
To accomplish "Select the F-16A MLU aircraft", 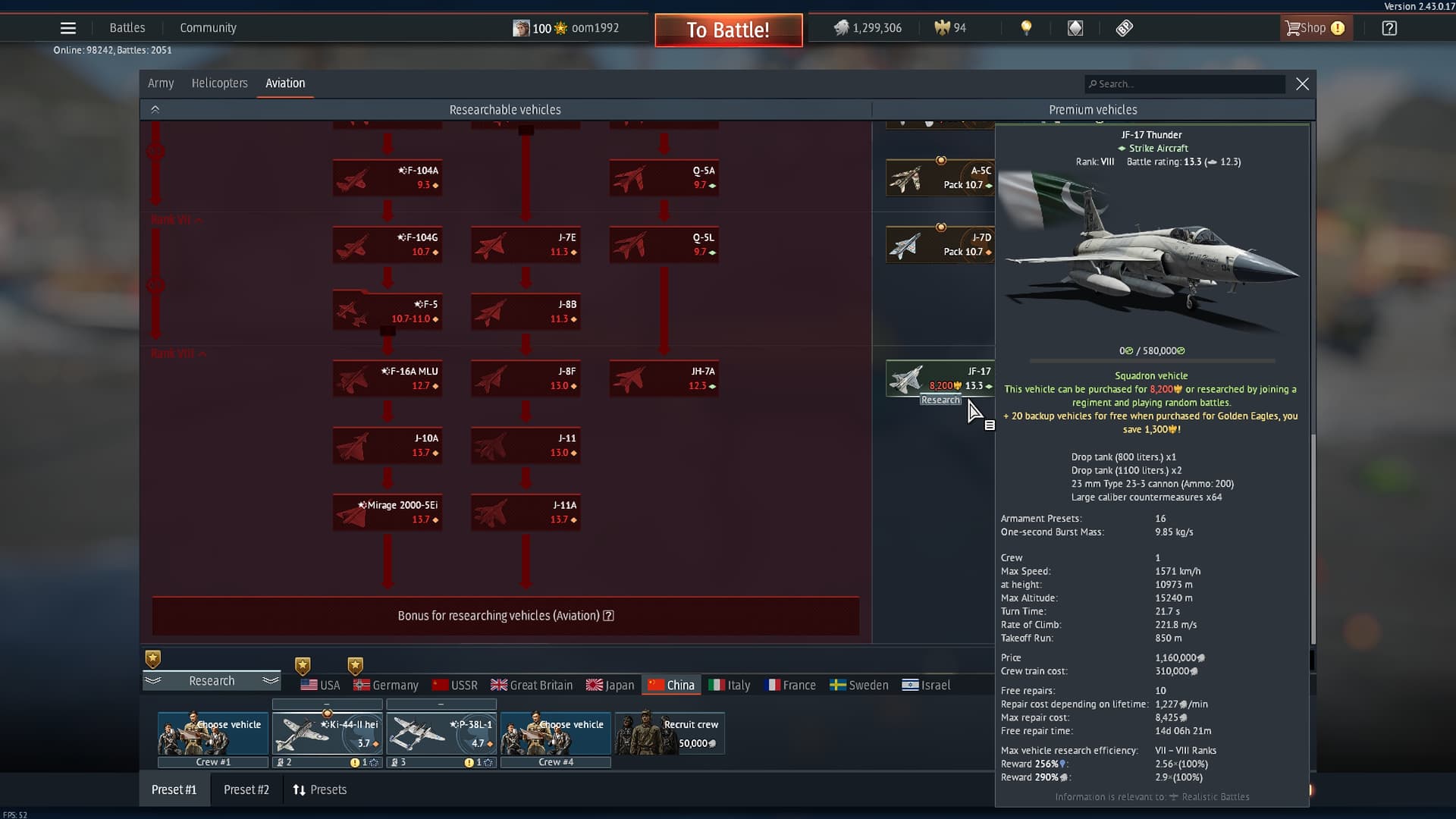I will 388,378.
